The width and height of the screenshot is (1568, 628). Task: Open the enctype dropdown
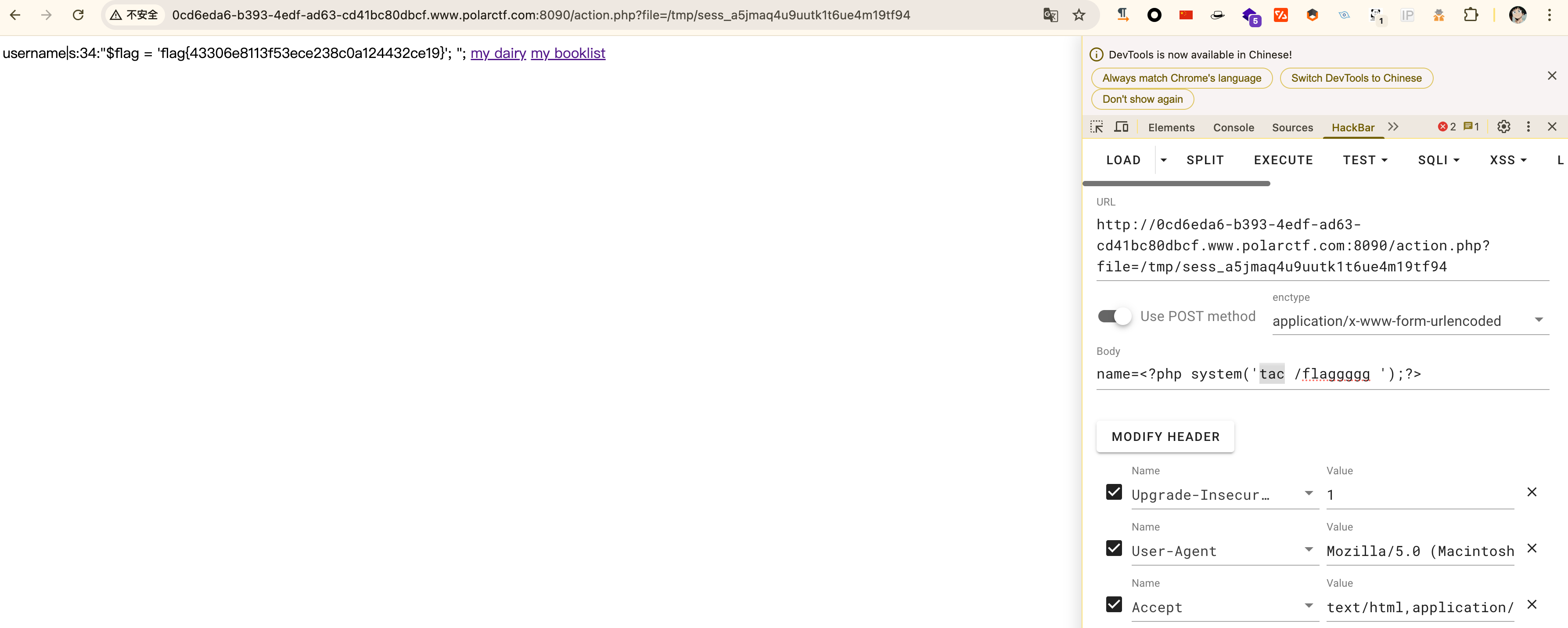coord(1410,321)
